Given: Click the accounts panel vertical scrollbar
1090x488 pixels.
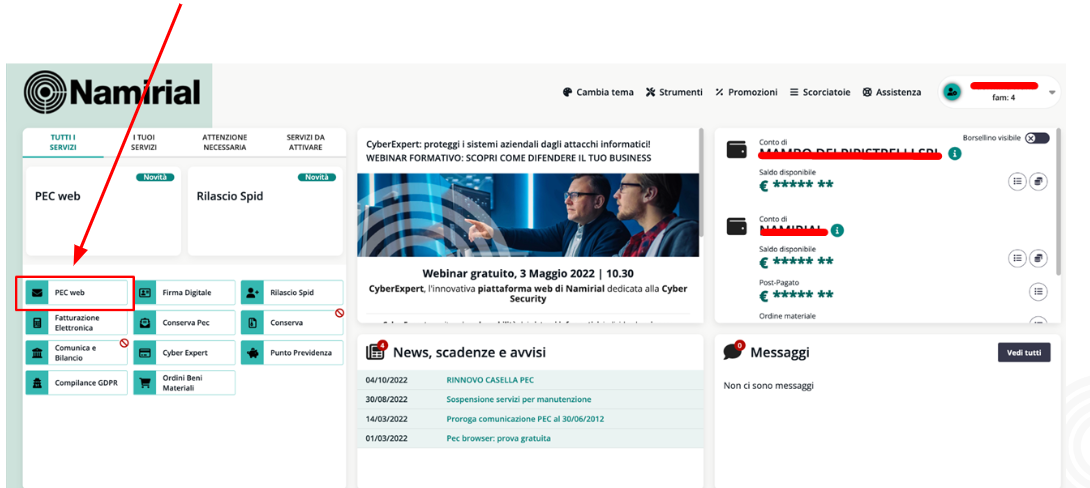Looking at the screenshot, I should (1058, 202).
